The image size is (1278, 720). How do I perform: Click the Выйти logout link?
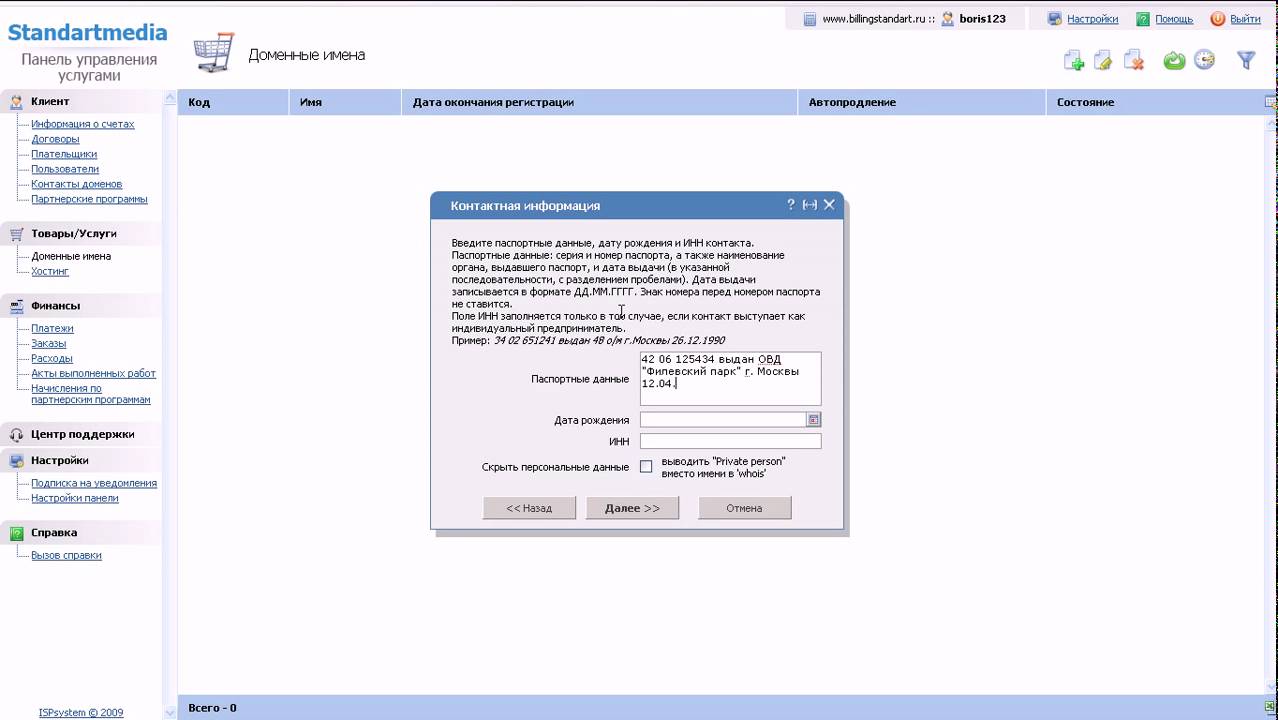1245,19
